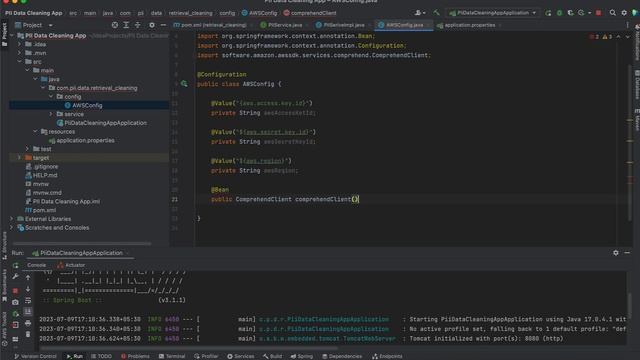Screen dimensions: 640x360
Task: Click the Spring bean gutter icon beside AWSConfig class
Action: pos(184,84)
